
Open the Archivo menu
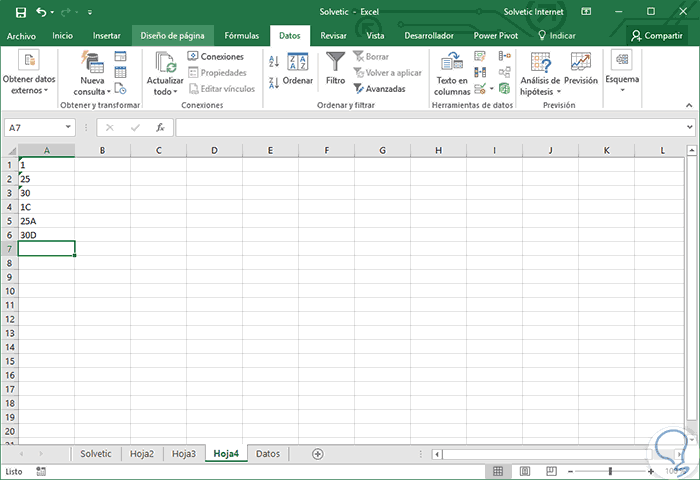[x=21, y=36]
